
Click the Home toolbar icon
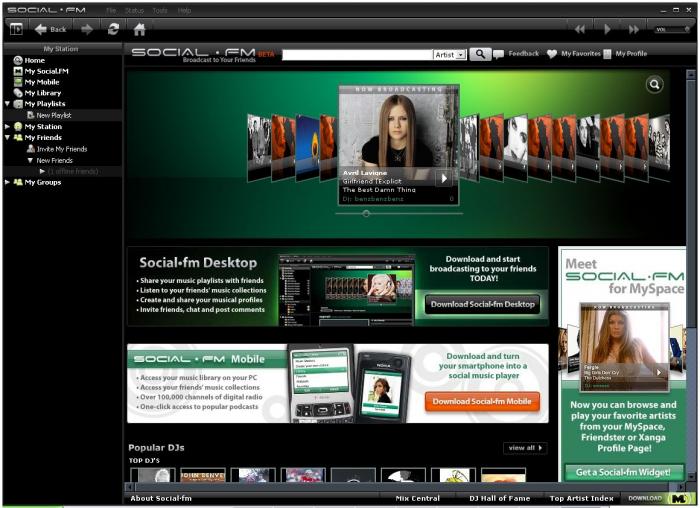139,29
